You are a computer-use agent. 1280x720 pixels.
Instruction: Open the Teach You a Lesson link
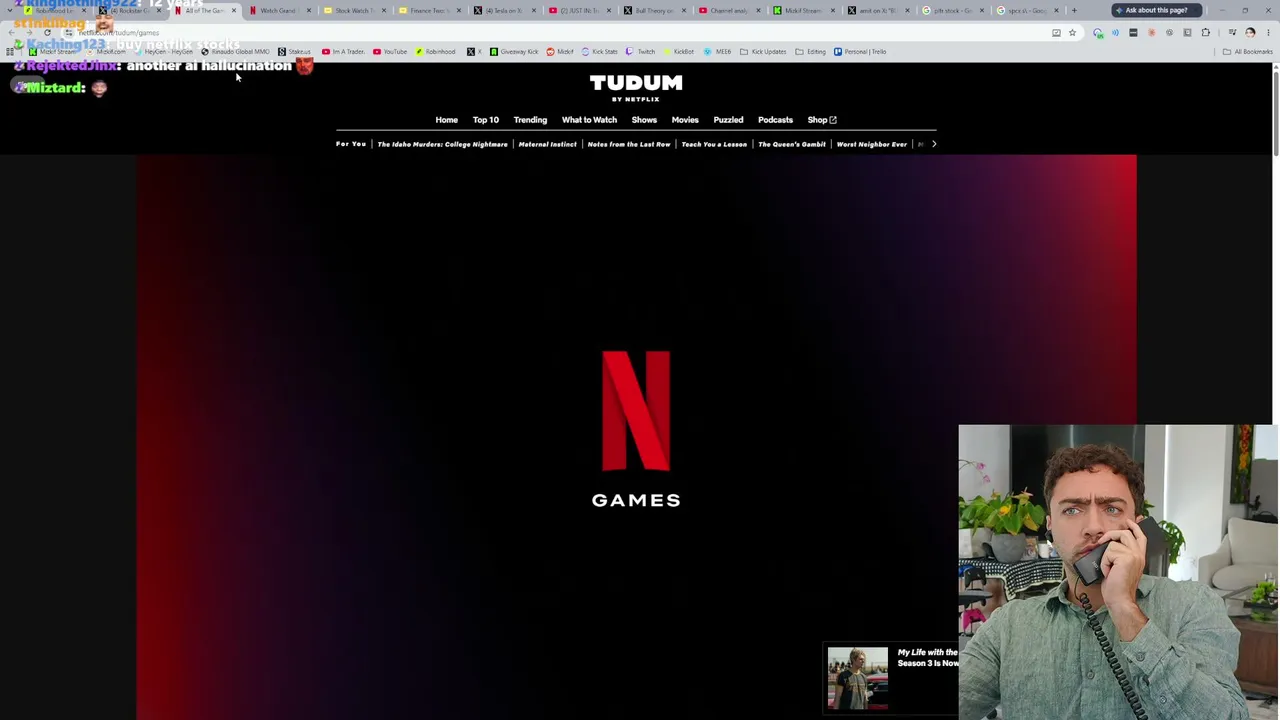pyautogui.click(x=714, y=144)
